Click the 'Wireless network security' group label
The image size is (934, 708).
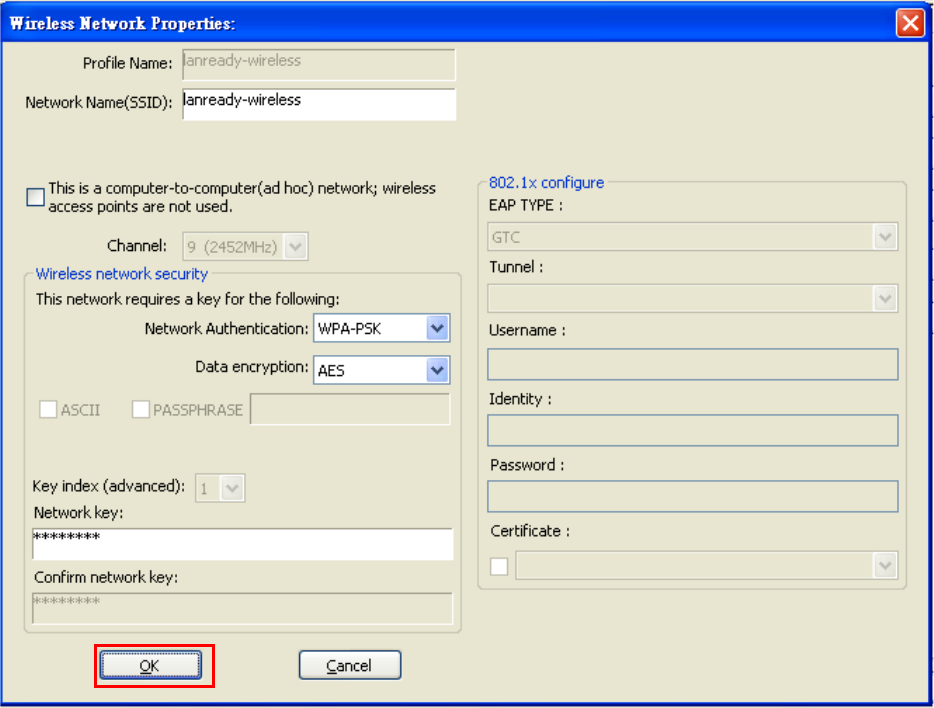122,274
